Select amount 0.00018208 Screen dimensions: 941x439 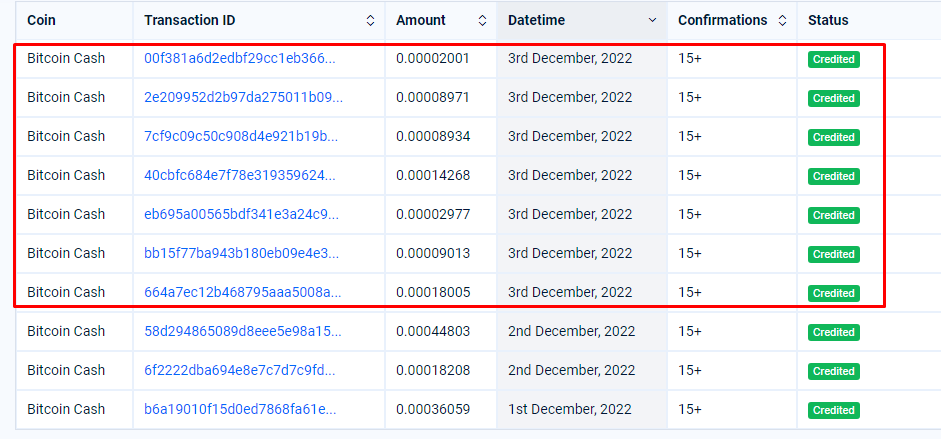coord(433,370)
